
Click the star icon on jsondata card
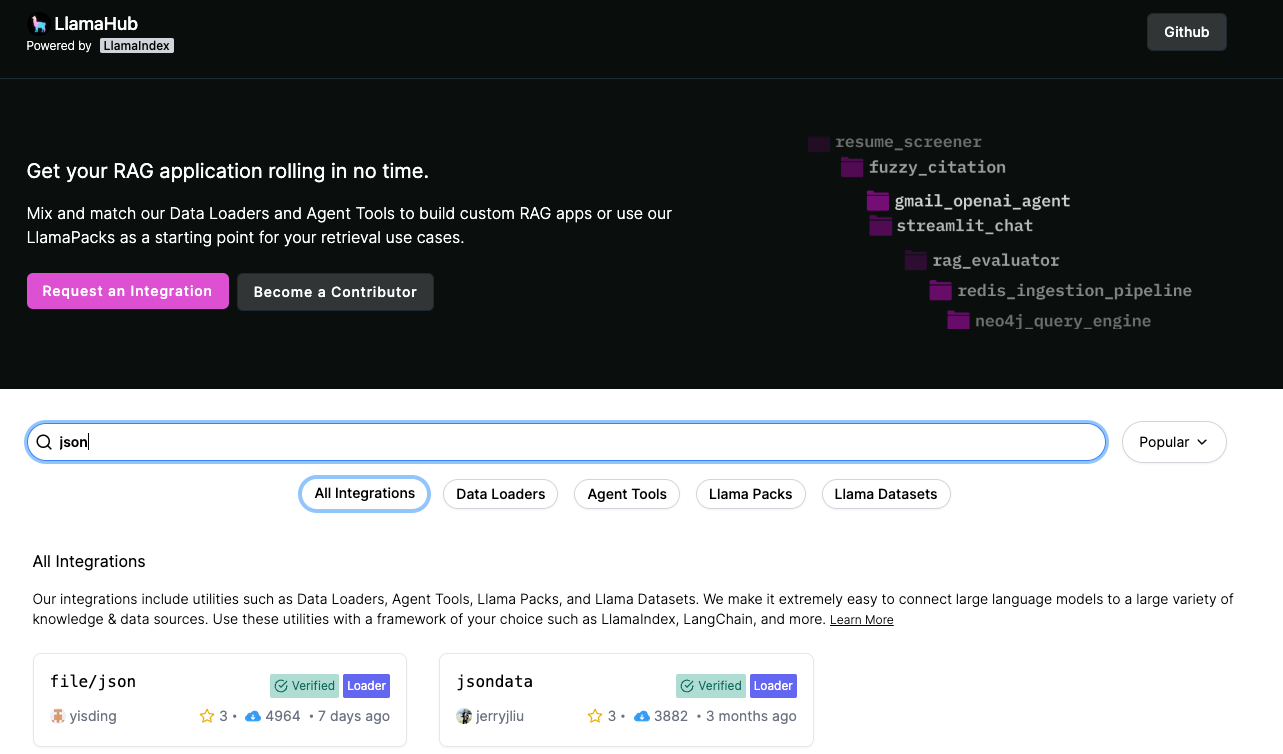[595, 716]
